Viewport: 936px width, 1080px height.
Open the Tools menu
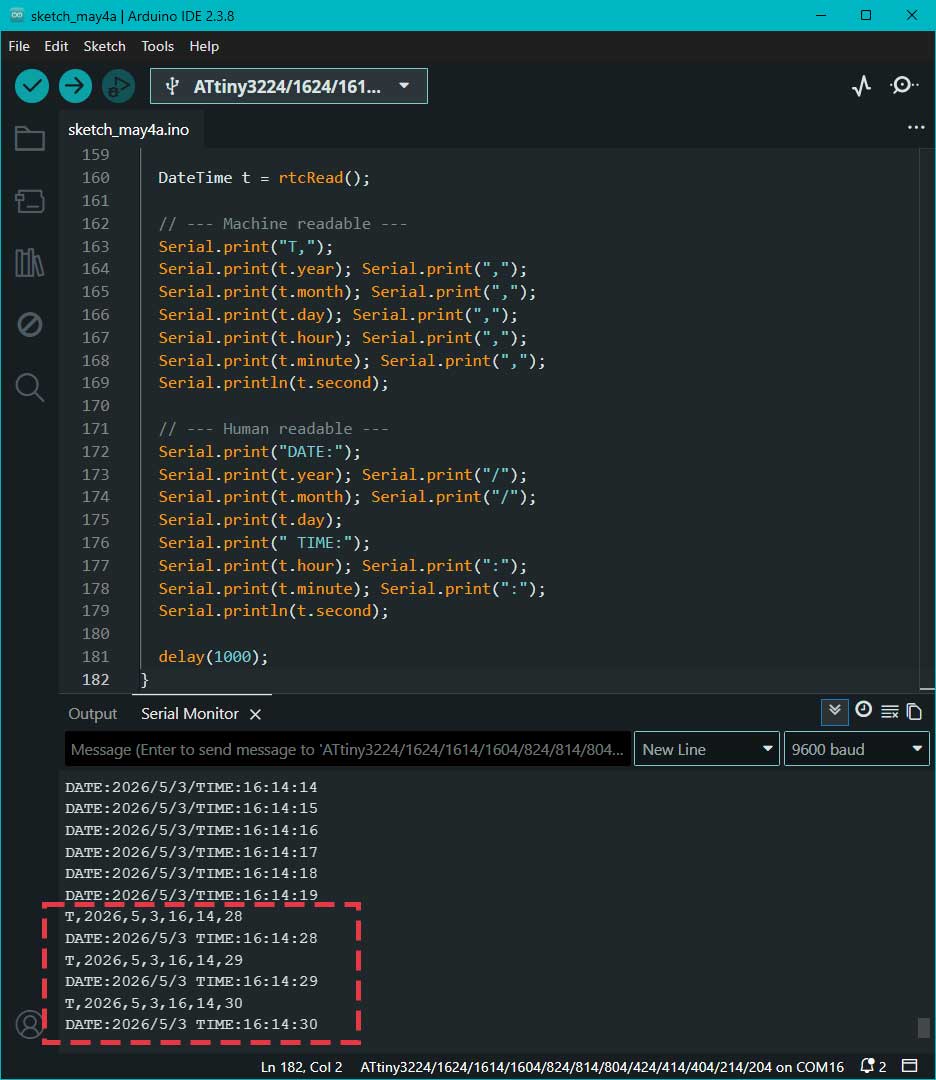157,46
